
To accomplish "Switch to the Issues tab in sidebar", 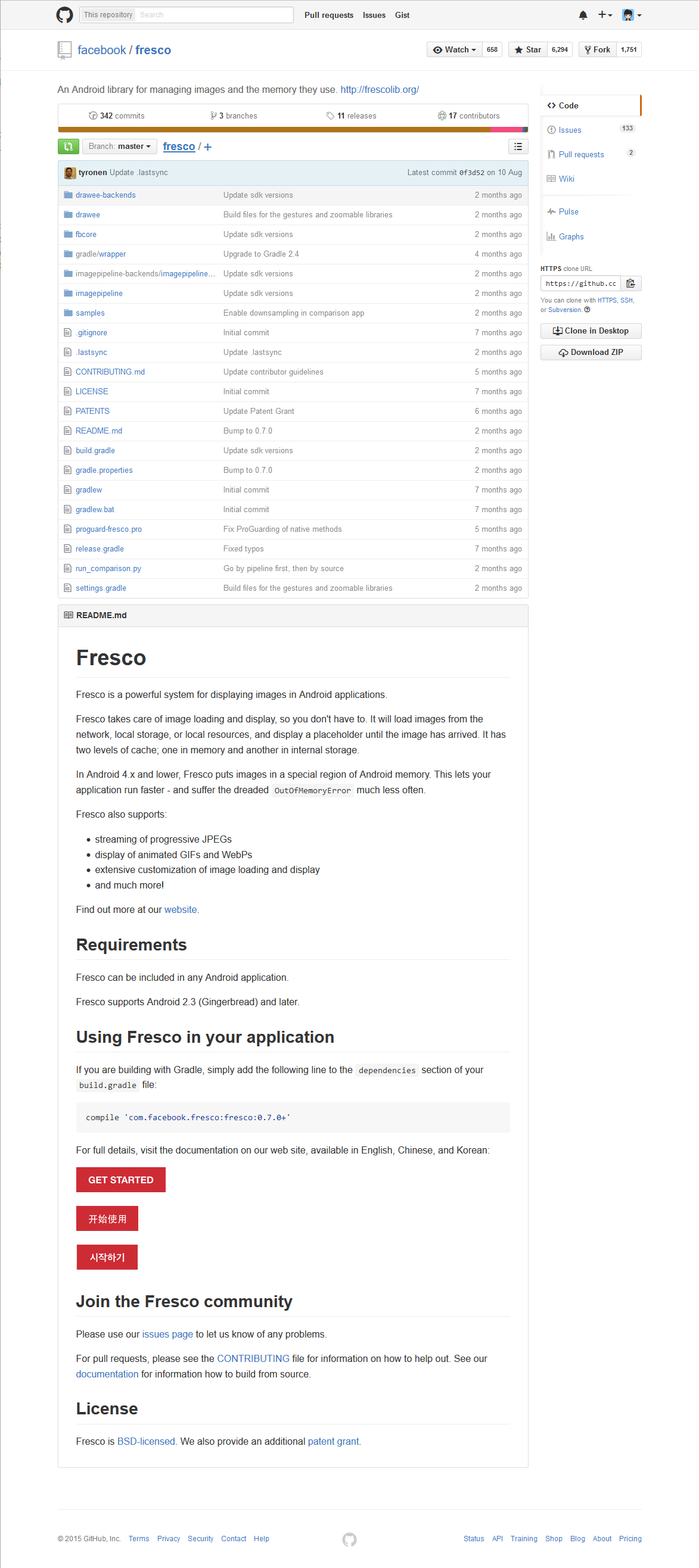I will pyautogui.click(x=569, y=130).
